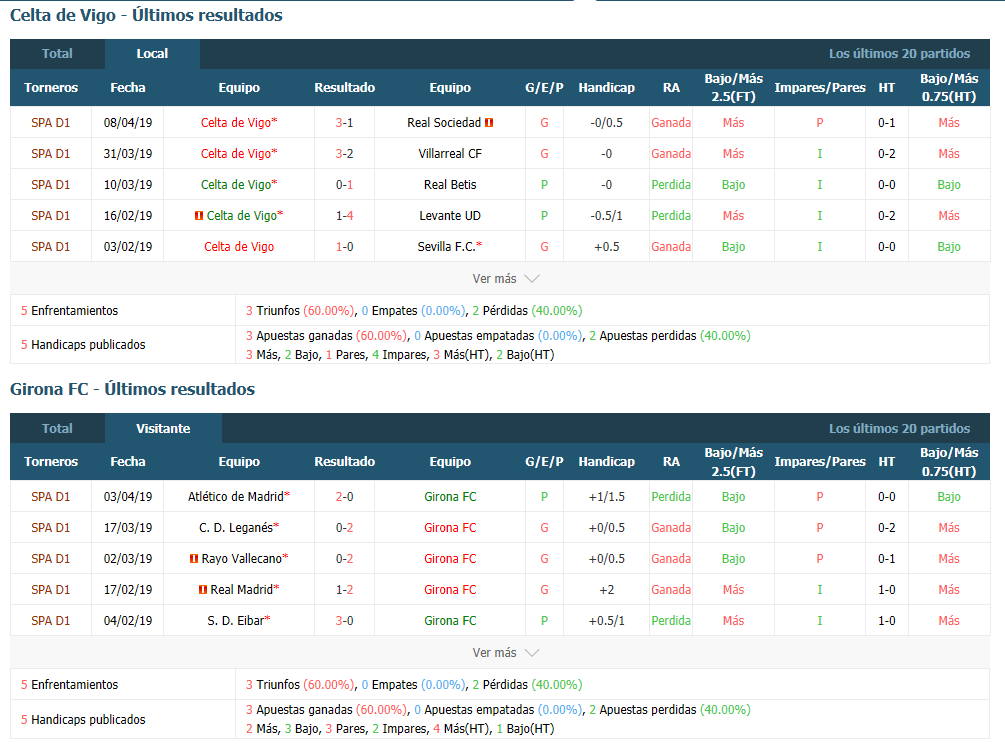Click red card icon next to Real Sociedad

[x=489, y=122]
